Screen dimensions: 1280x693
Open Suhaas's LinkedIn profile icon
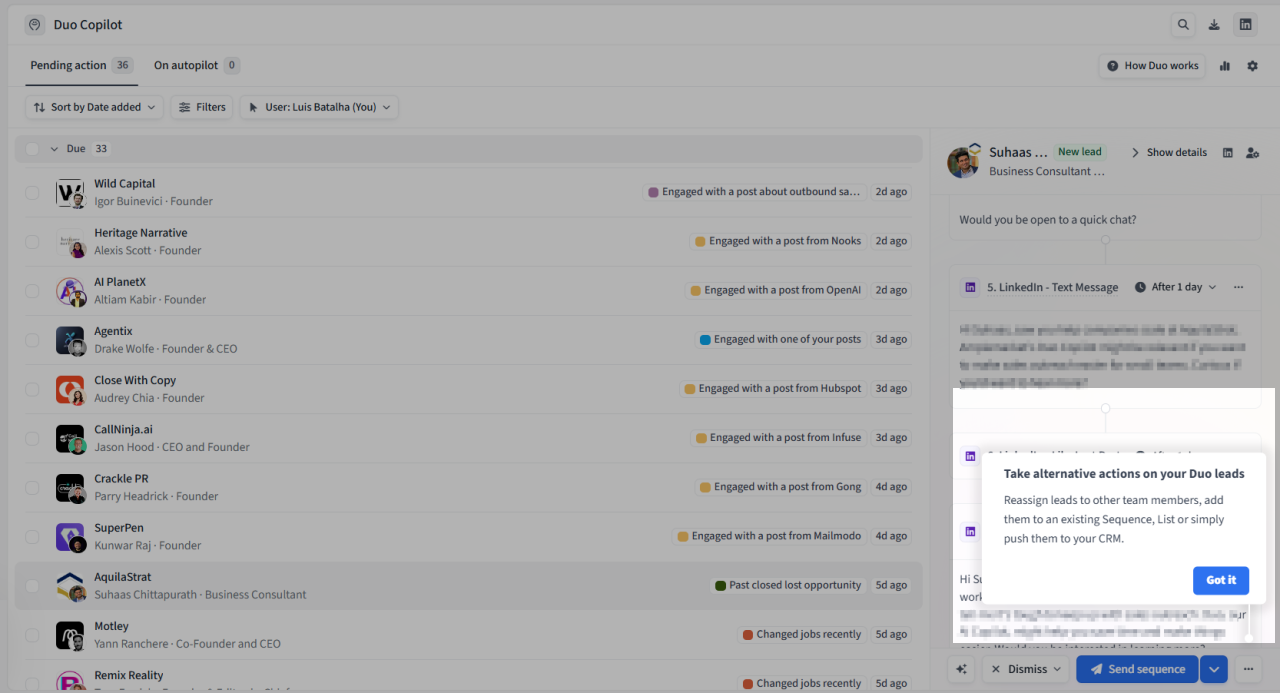click(1228, 152)
